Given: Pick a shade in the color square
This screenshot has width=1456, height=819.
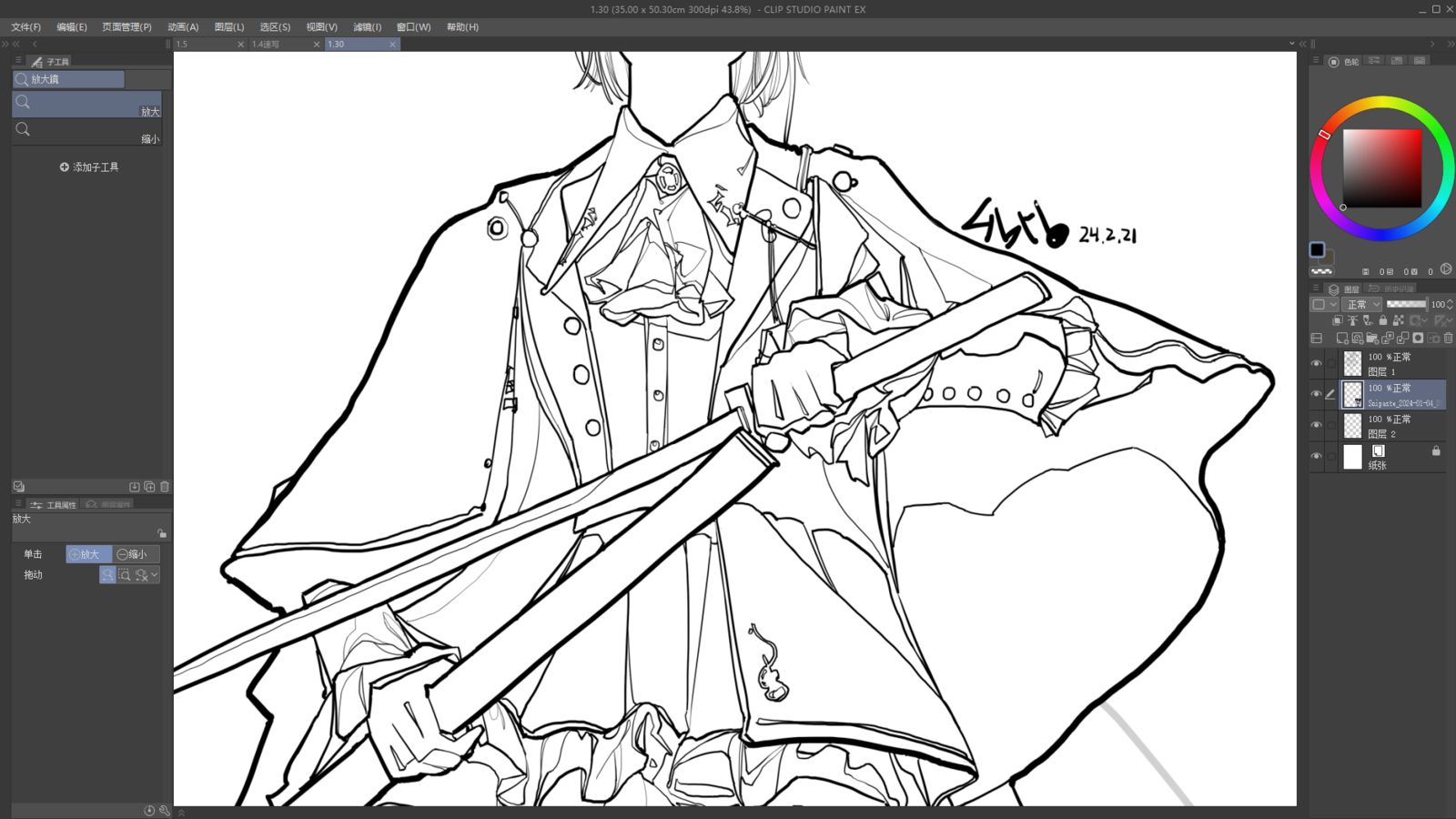Looking at the screenshot, I should (x=1382, y=168).
